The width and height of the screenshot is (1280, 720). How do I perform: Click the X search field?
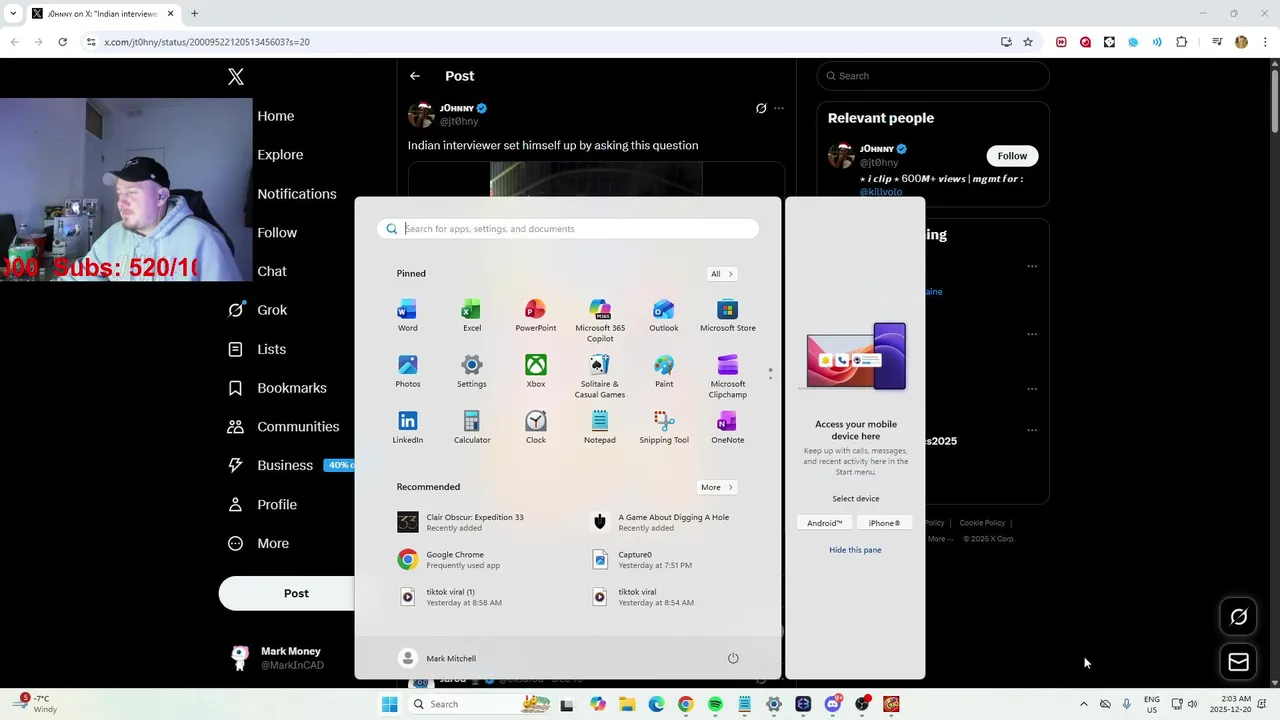[x=933, y=76]
